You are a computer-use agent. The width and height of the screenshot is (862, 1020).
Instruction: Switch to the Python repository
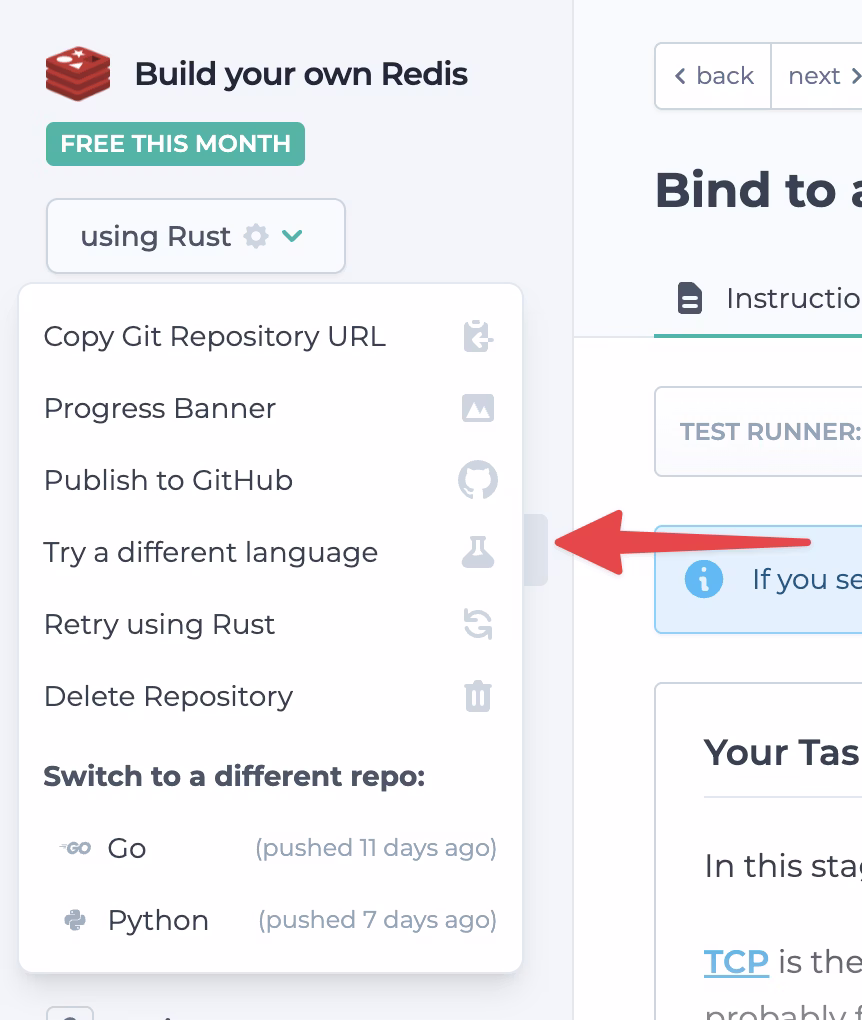(x=158, y=920)
